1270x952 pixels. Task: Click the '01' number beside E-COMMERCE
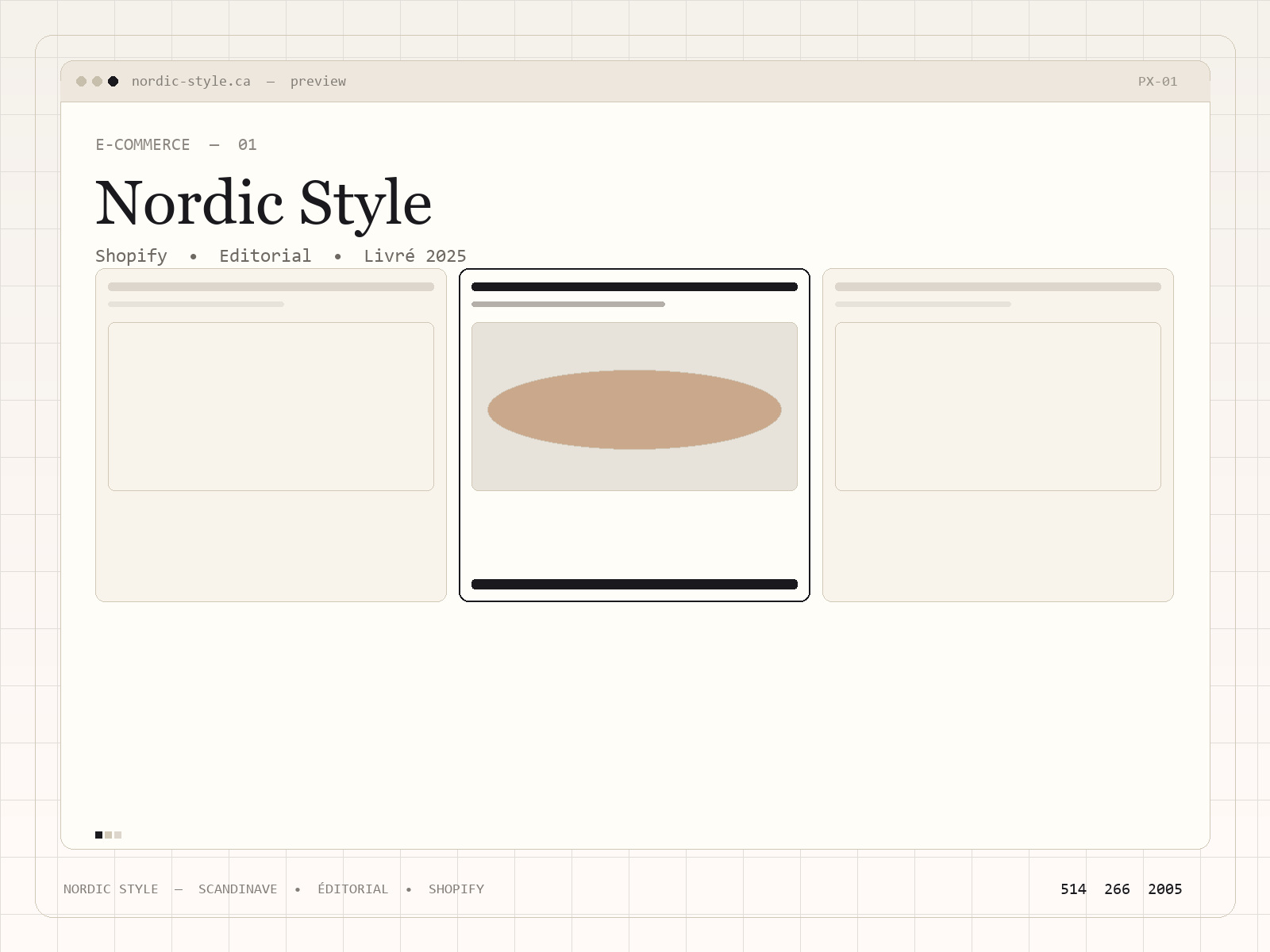tap(248, 144)
